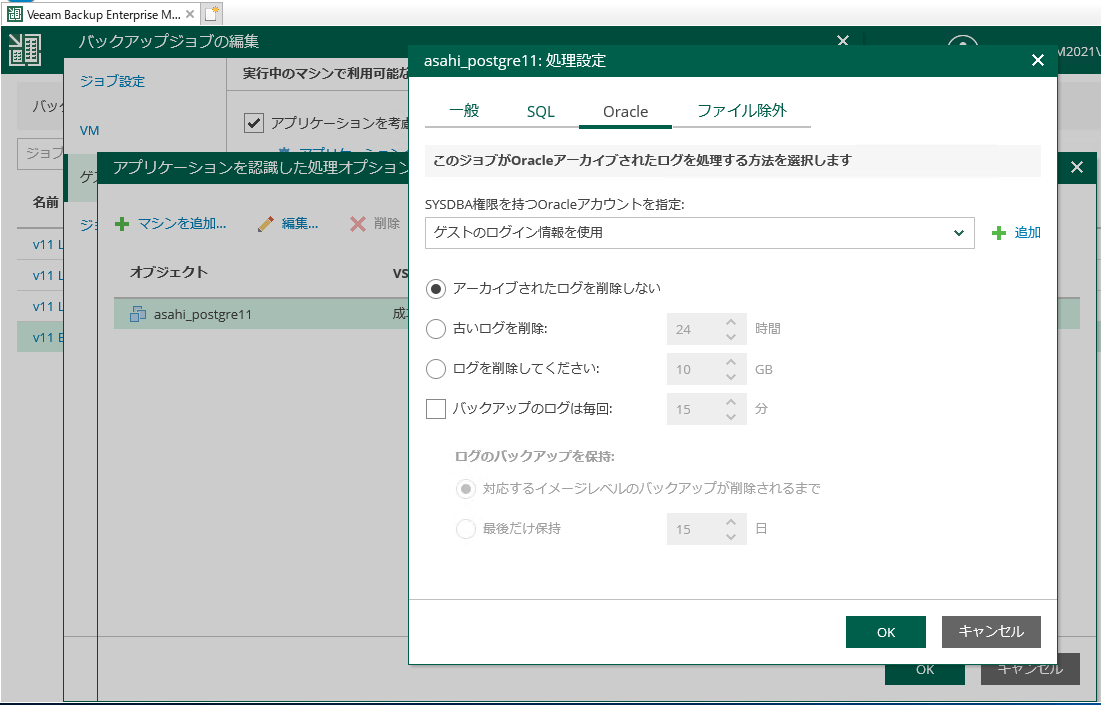Click the green plus icon for マシンを追加
The height and width of the screenshot is (705, 1101).
click(122, 224)
